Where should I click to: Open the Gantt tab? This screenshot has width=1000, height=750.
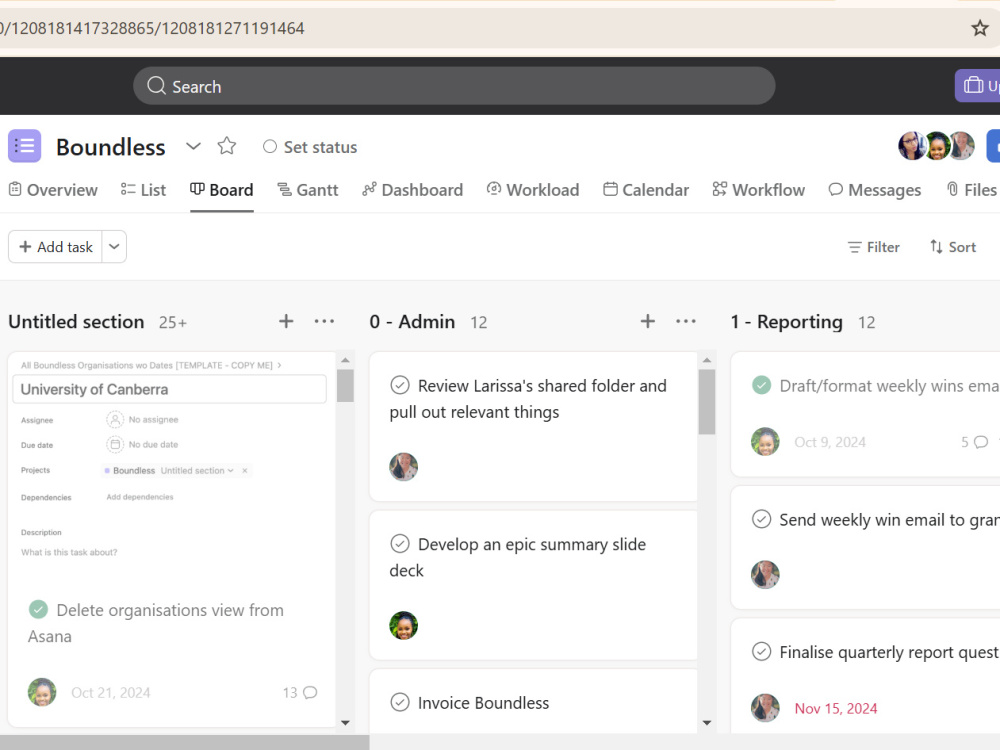point(307,190)
